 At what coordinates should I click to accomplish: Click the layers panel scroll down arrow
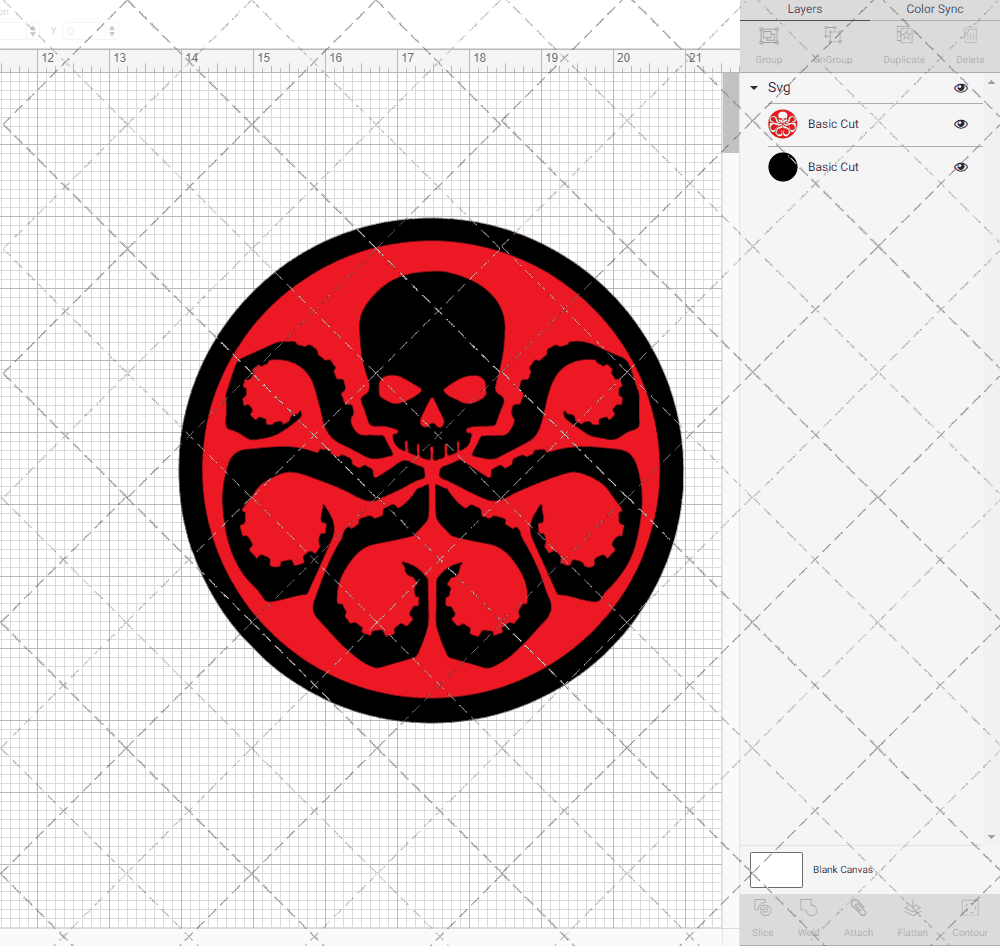click(990, 837)
